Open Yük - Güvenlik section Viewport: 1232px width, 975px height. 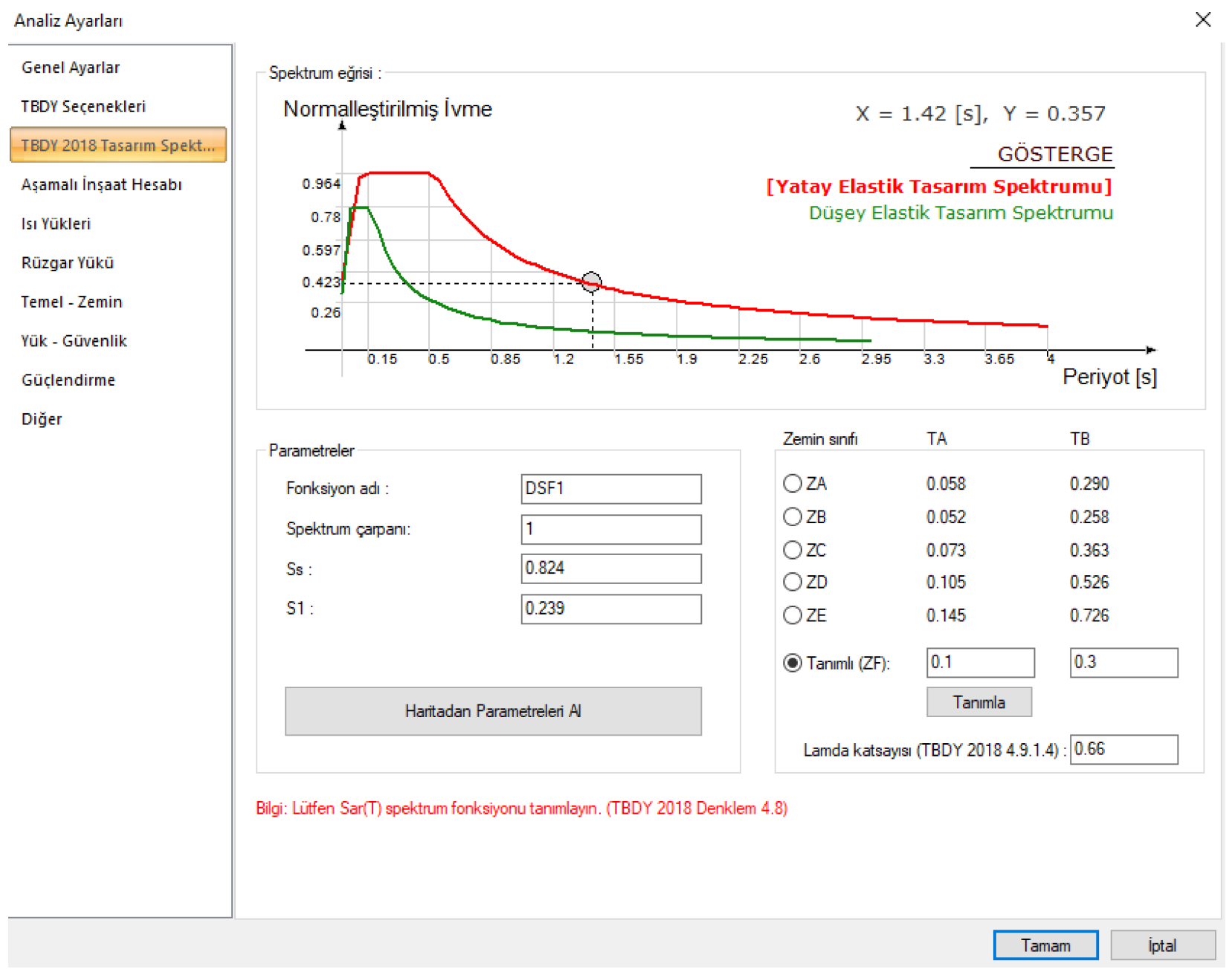pos(74,341)
